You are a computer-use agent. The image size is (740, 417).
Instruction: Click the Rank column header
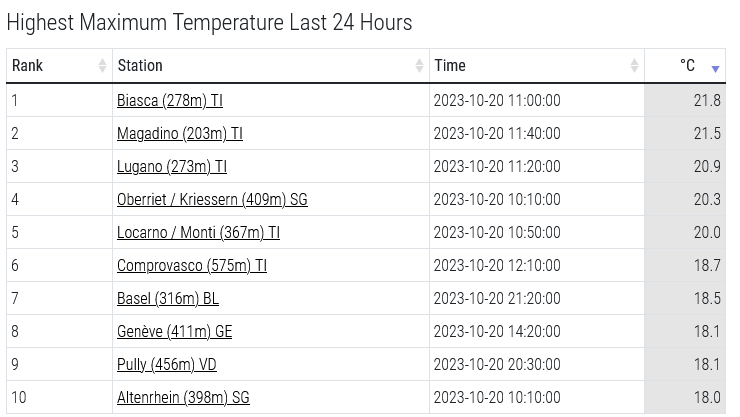59,66
